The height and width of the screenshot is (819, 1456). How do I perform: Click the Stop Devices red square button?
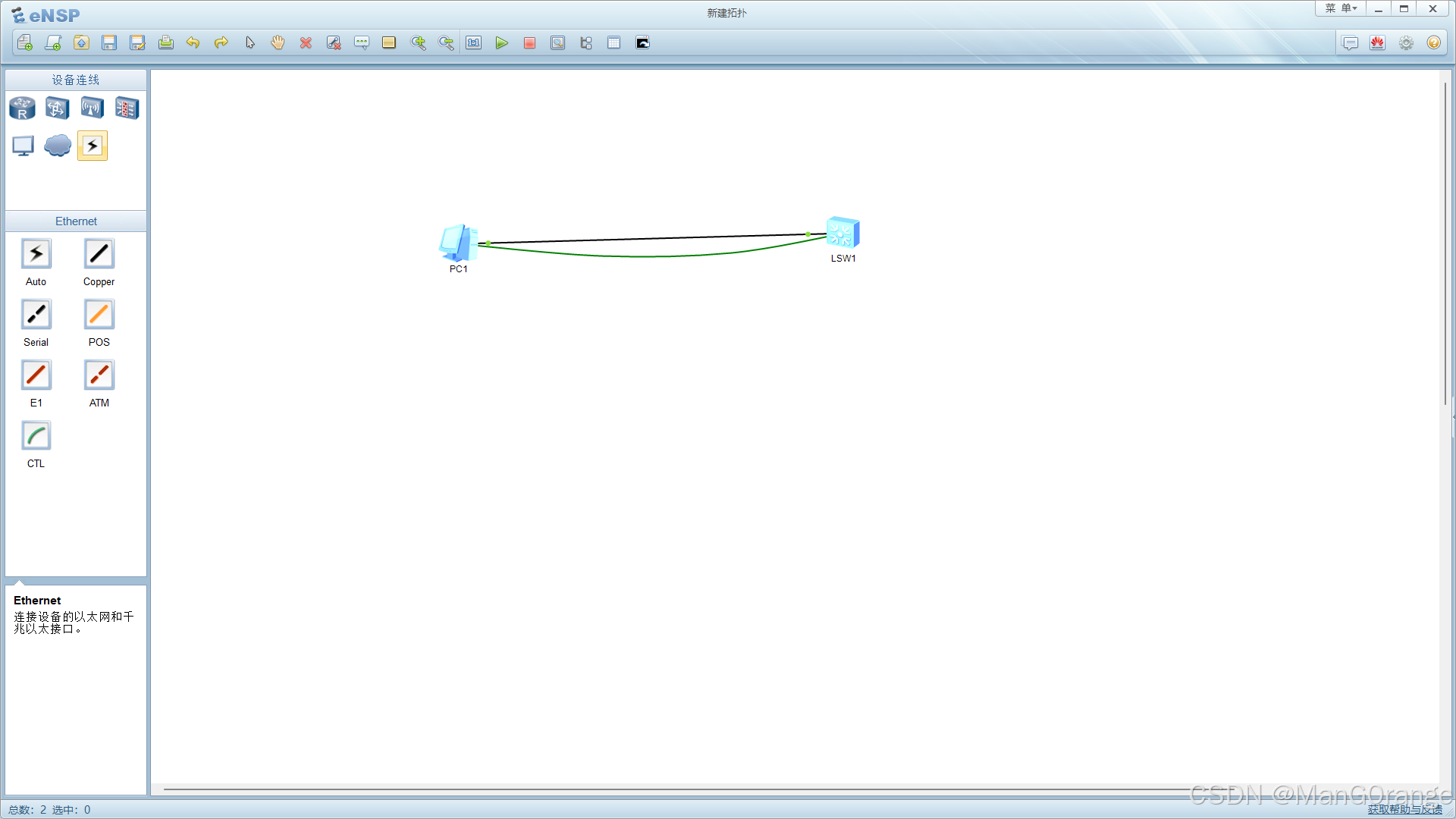[529, 43]
